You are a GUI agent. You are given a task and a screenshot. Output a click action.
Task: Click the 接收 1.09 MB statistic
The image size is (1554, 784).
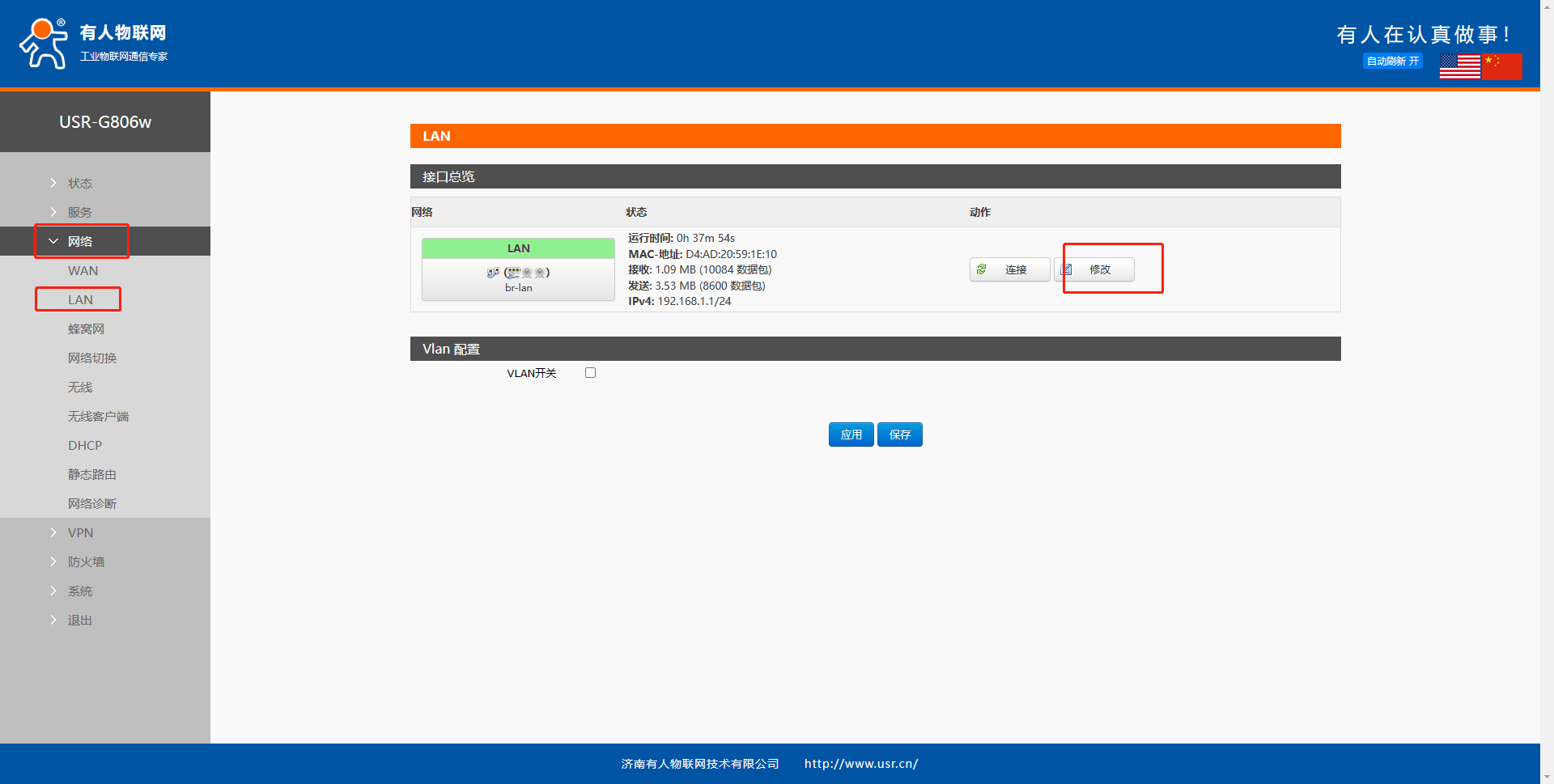[700, 269]
